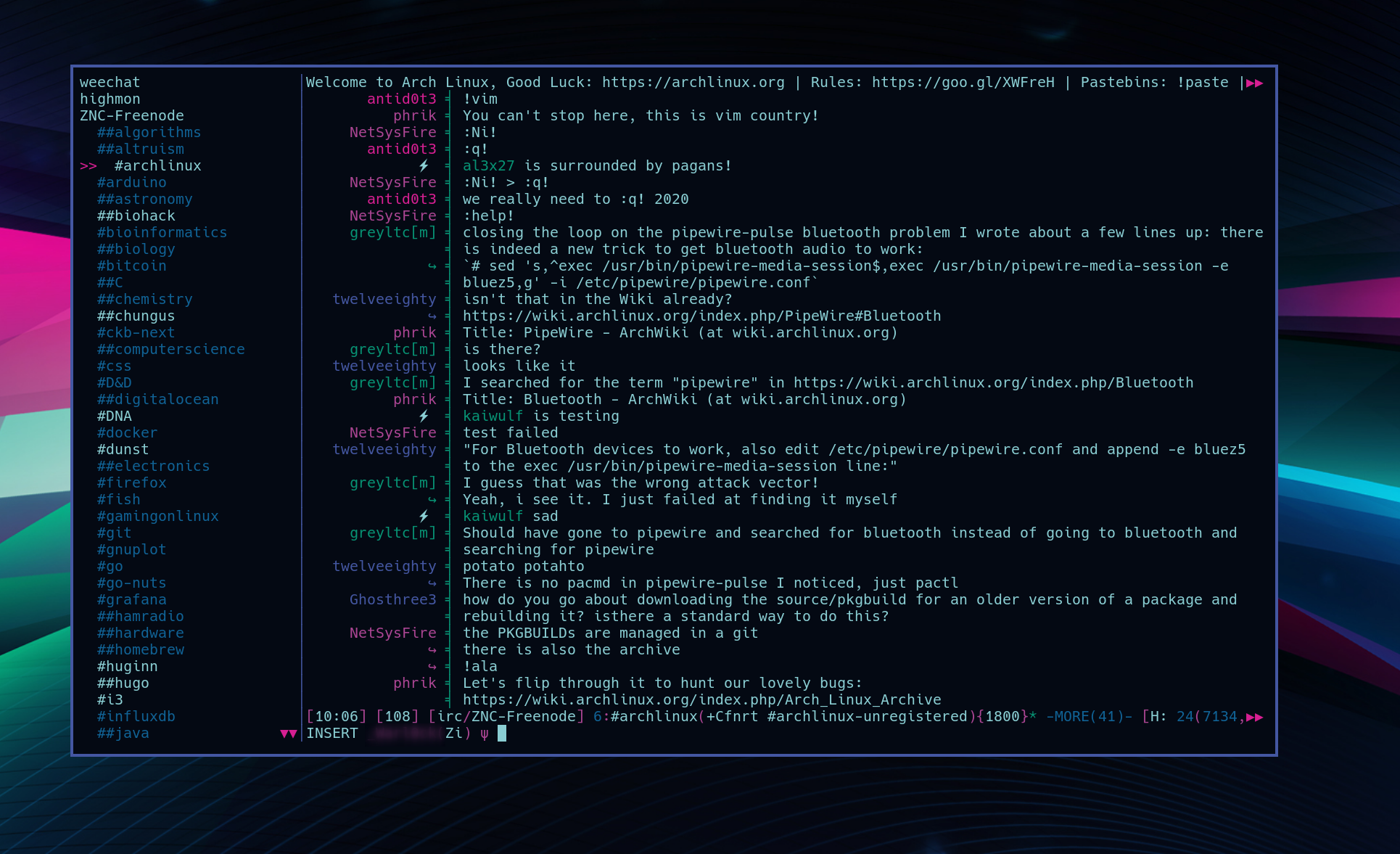Click the status bar overflow arrows icon
The image size is (1400, 854).
(1254, 717)
